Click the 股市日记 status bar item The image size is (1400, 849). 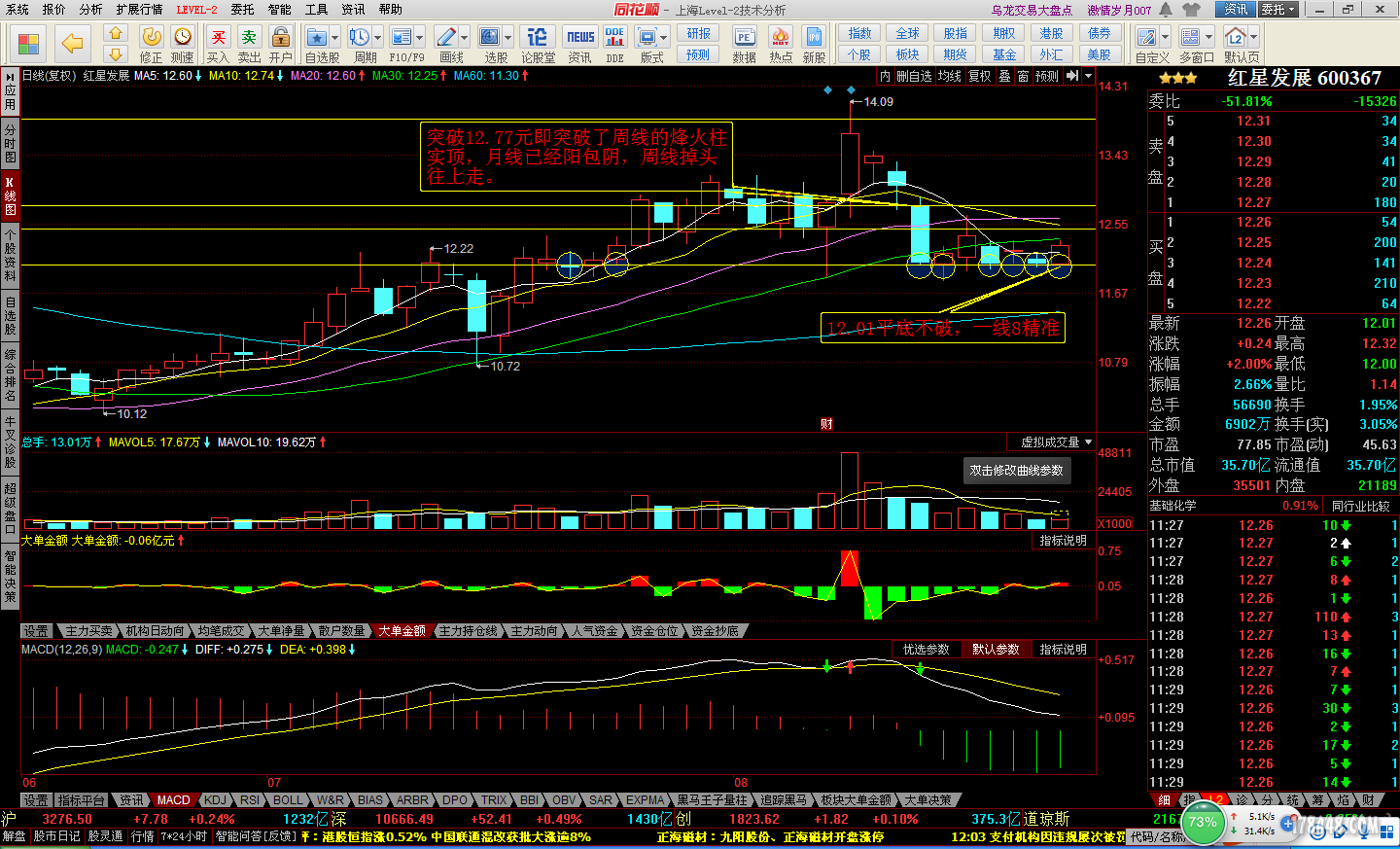57,836
